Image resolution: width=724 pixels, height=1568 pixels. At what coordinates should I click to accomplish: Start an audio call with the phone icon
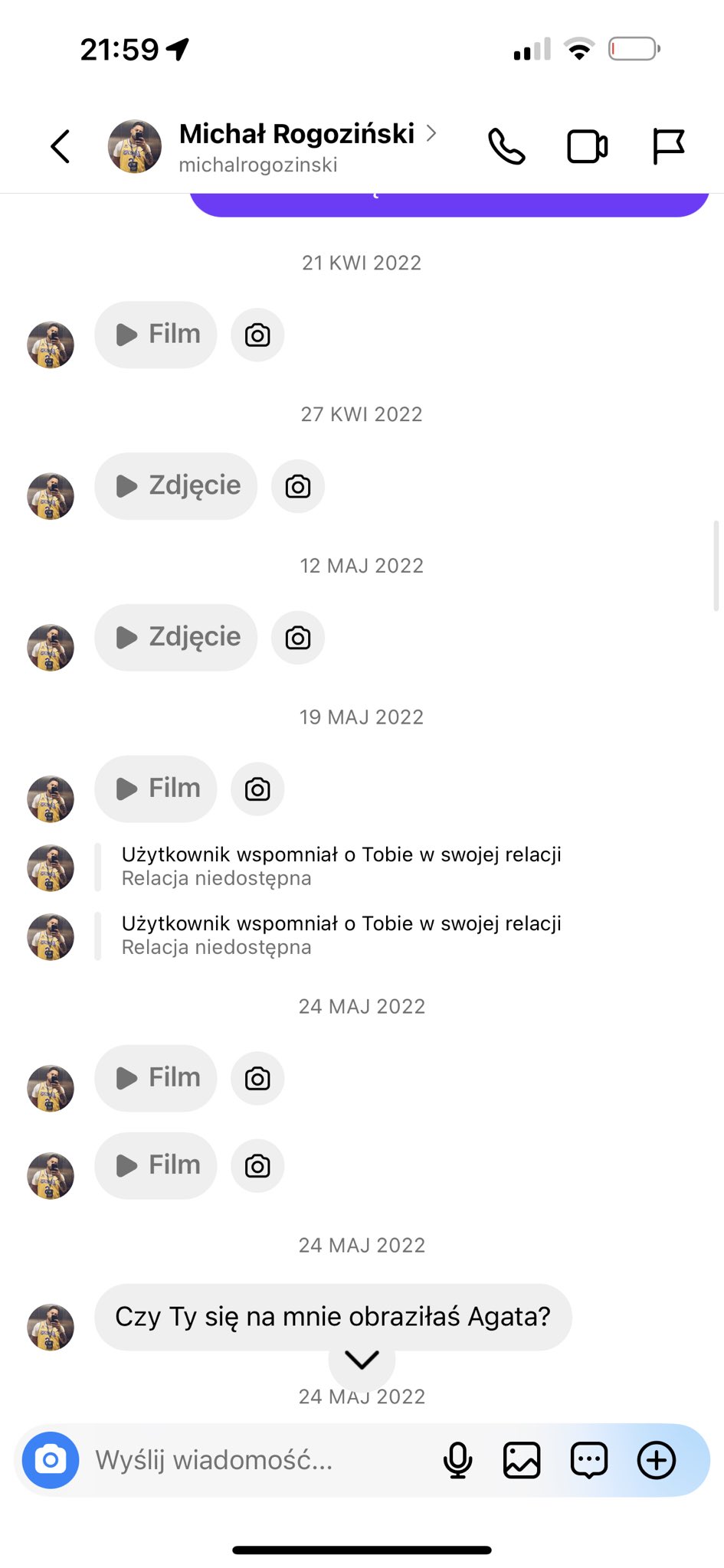pos(506,146)
